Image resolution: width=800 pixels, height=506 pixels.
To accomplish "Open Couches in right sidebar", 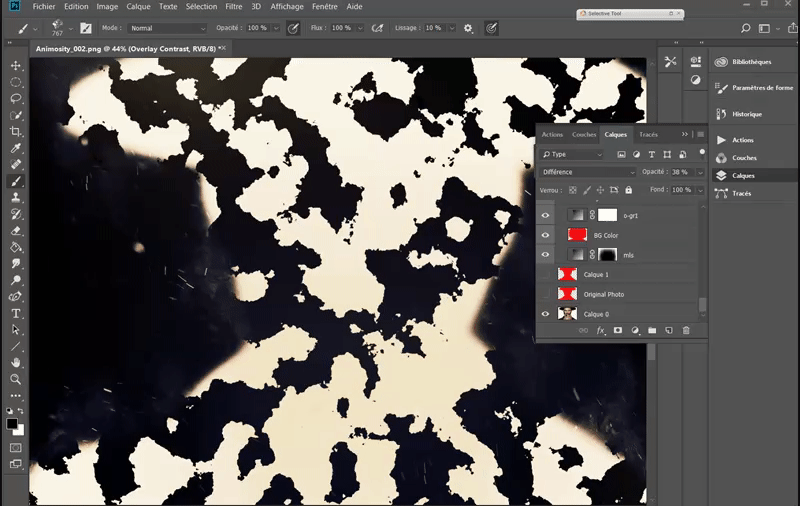I will pos(744,158).
